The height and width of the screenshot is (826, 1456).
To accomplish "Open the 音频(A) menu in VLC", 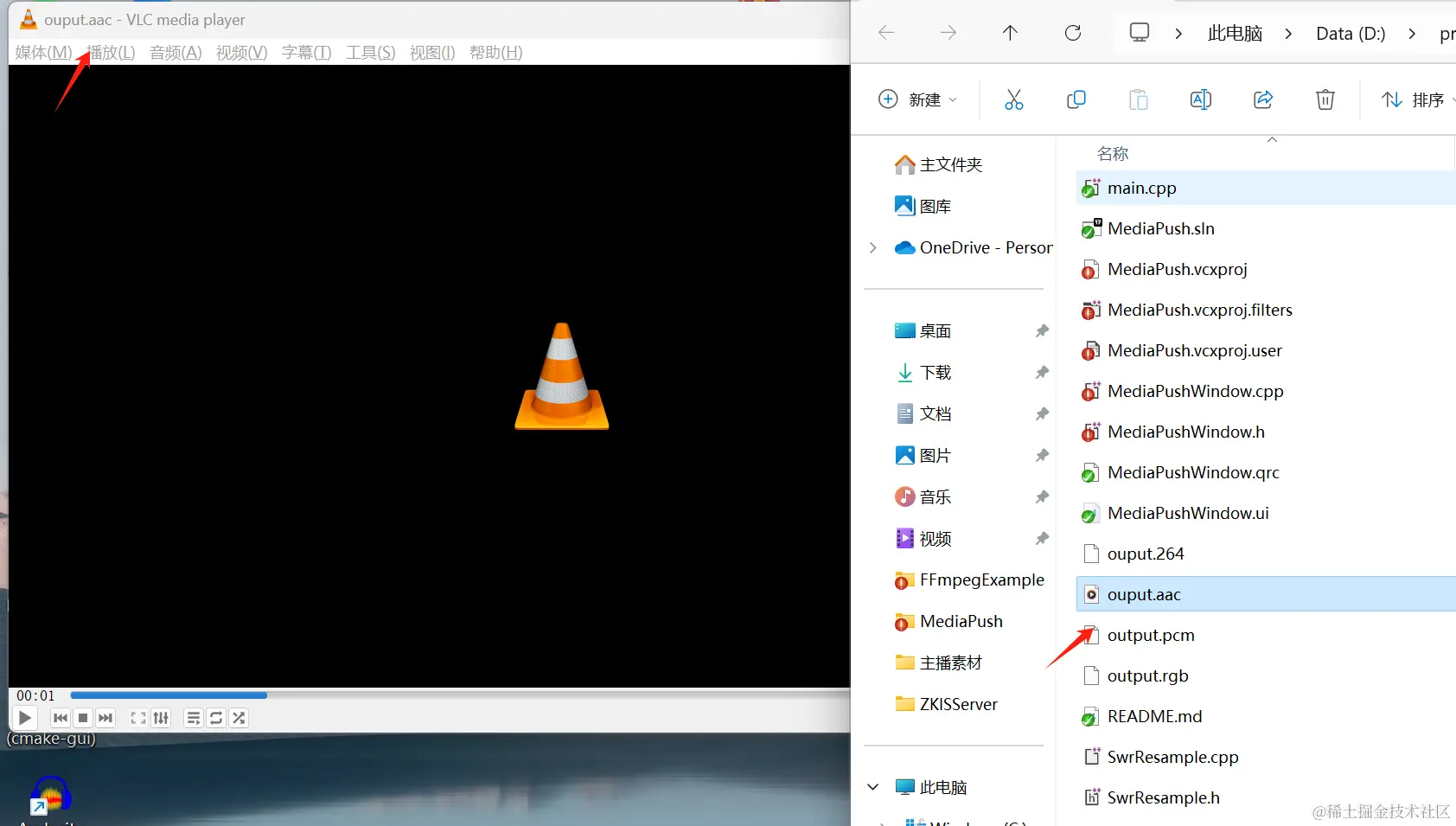I will [x=176, y=53].
